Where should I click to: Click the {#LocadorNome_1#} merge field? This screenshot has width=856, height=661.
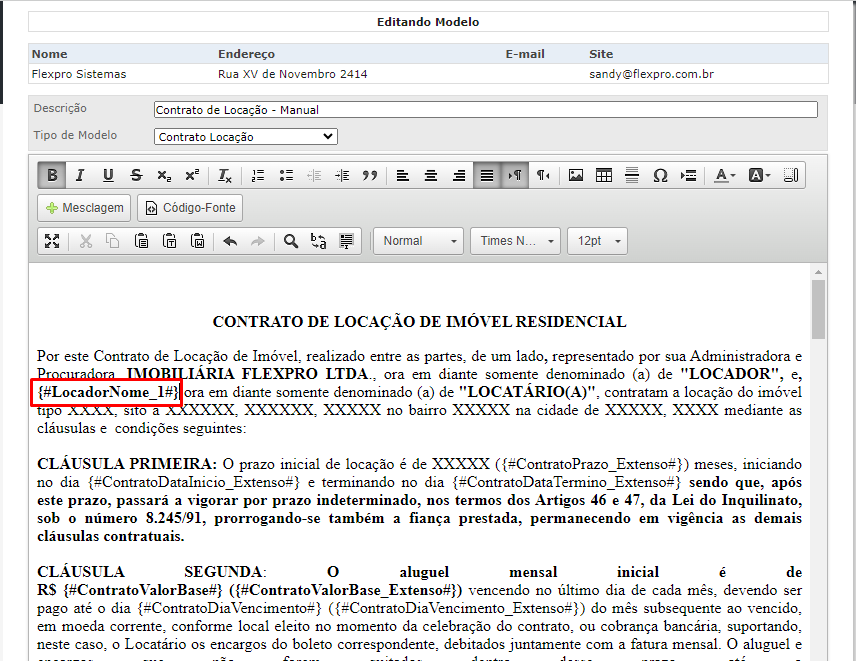(108, 392)
